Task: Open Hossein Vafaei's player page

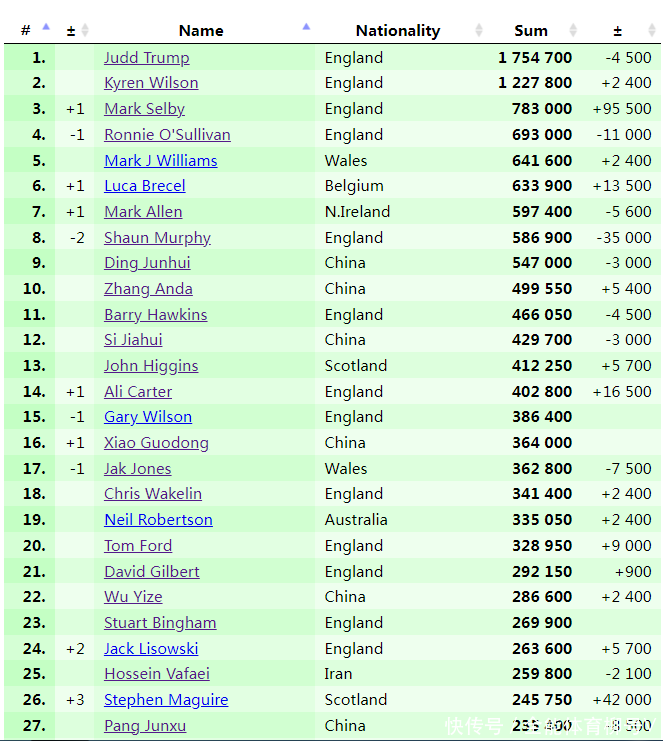Action: [157, 674]
